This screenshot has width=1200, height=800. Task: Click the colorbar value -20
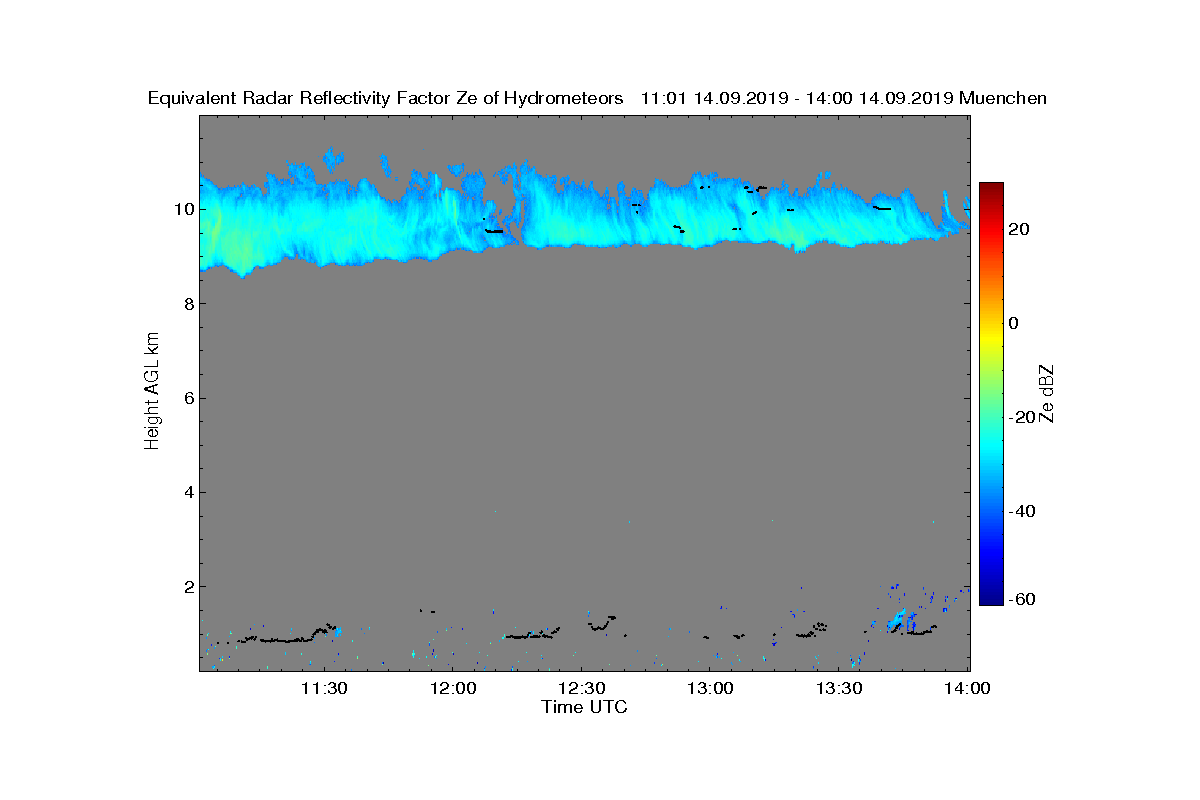point(1020,417)
